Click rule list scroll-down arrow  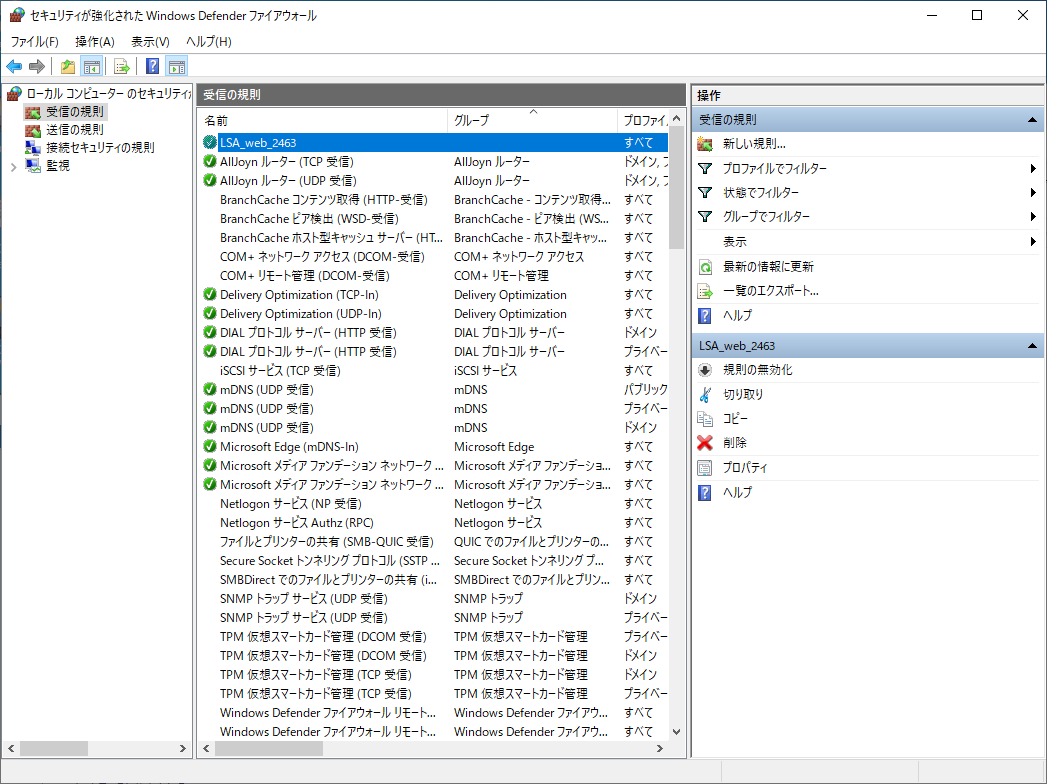pyautogui.click(x=676, y=732)
